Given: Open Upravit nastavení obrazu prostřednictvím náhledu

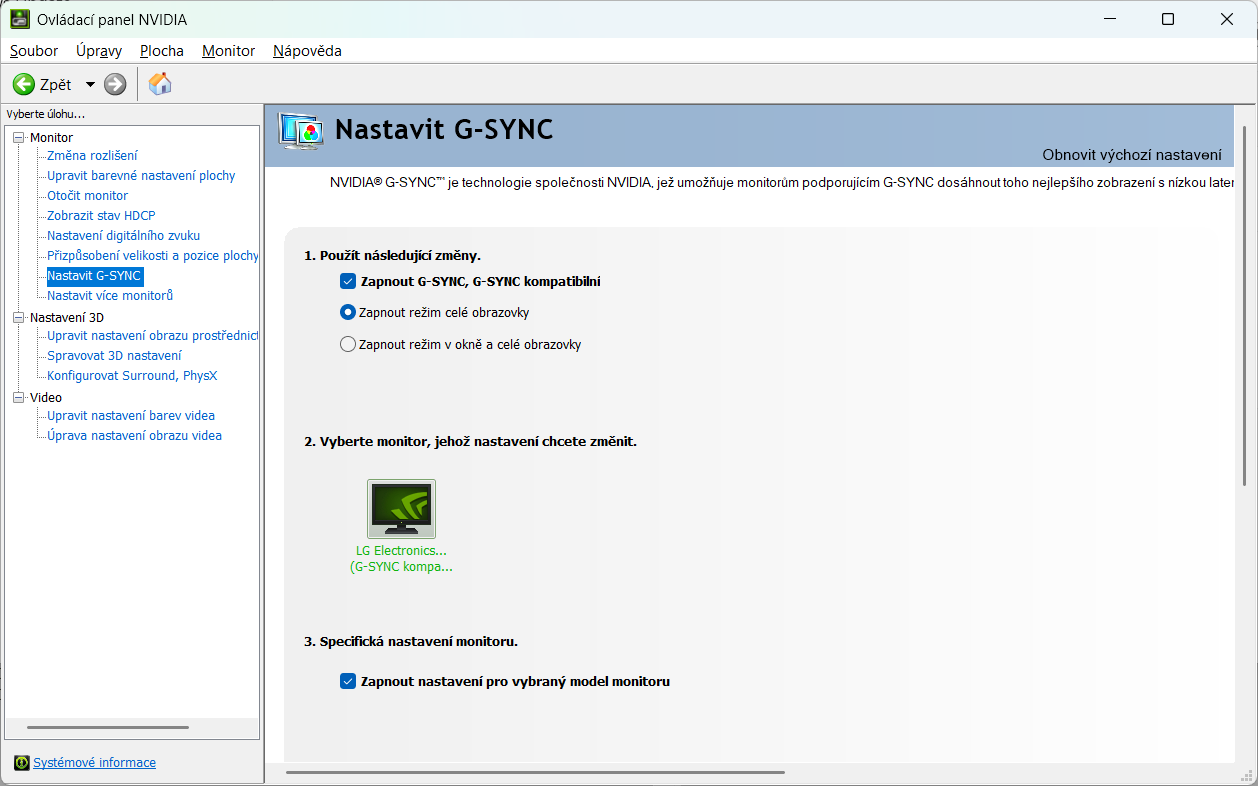Looking at the screenshot, I should (152, 335).
